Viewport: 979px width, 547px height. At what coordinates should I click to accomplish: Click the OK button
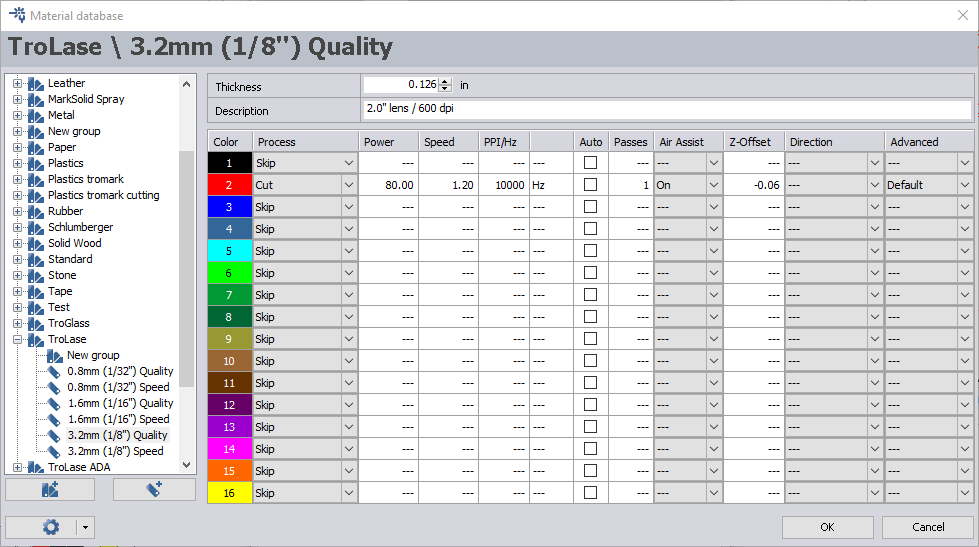[827, 528]
